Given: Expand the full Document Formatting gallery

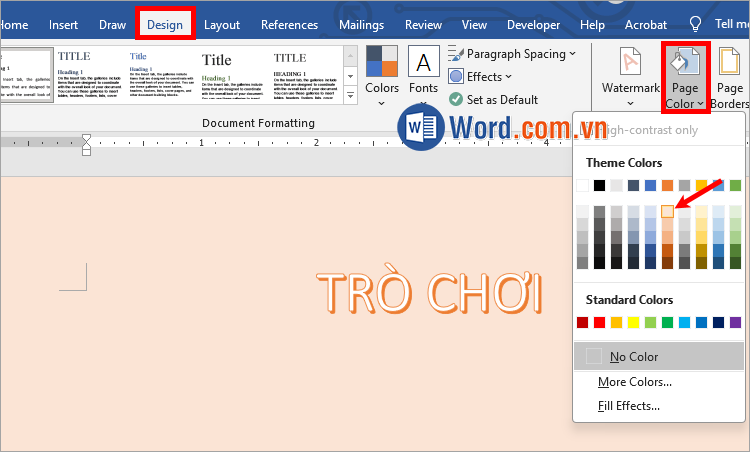Looking at the screenshot, I should 351,95.
